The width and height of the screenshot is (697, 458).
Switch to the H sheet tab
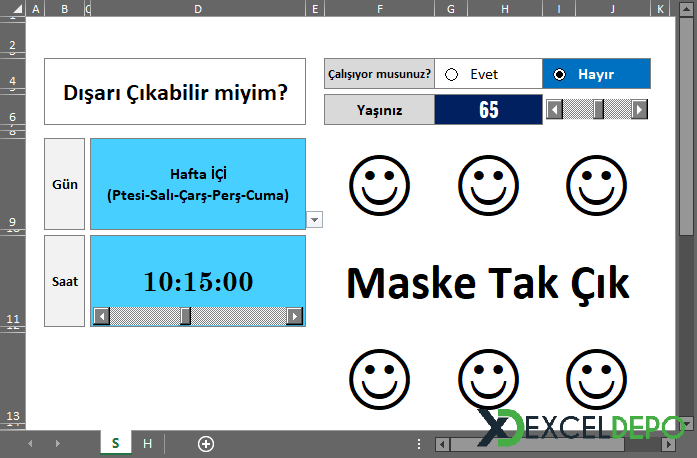click(x=147, y=443)
